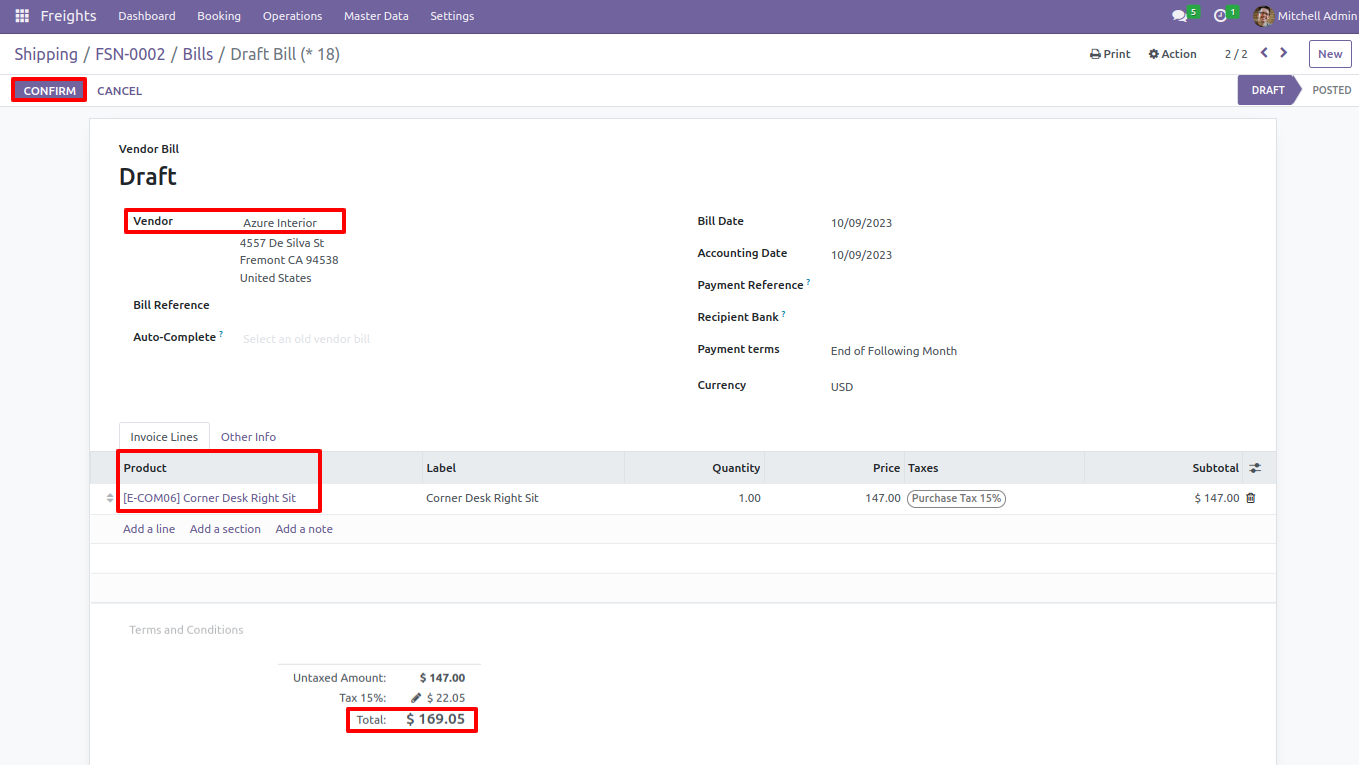Click the Posted status stage
The height and width of the screenshot is (765, 1359).
[1331, 90]
